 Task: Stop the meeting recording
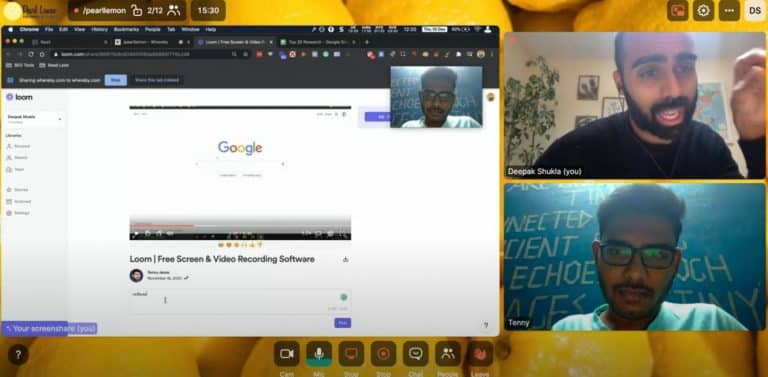[383, 353]
